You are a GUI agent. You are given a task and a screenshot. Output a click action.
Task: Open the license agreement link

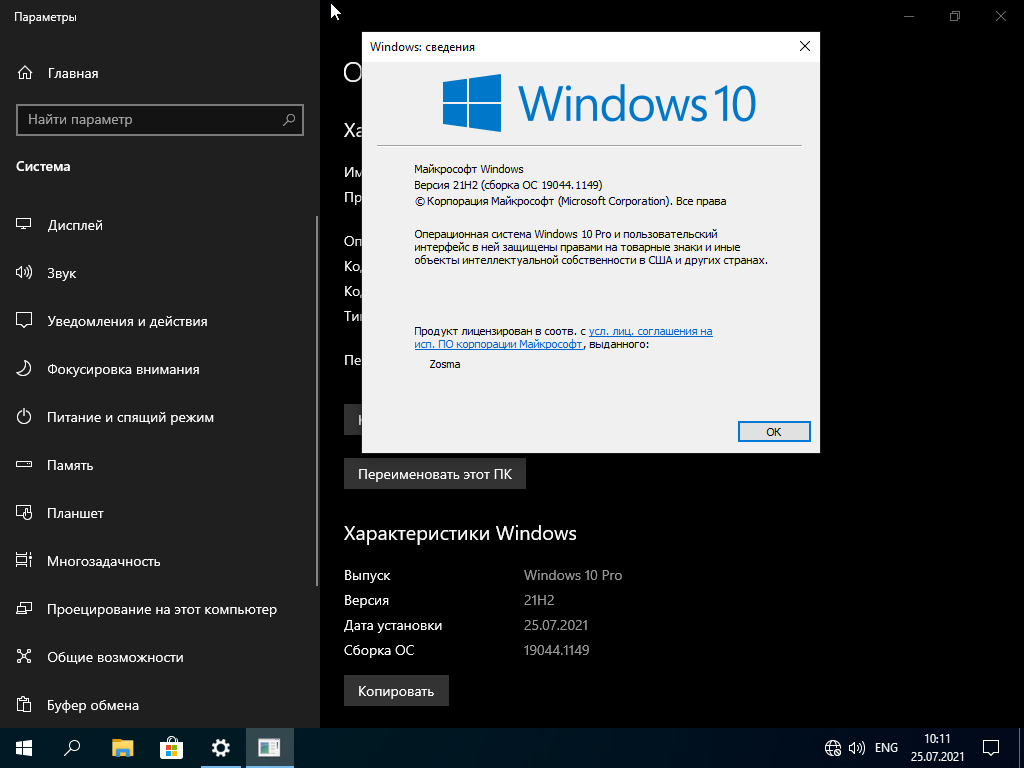[x=650, y=331]
